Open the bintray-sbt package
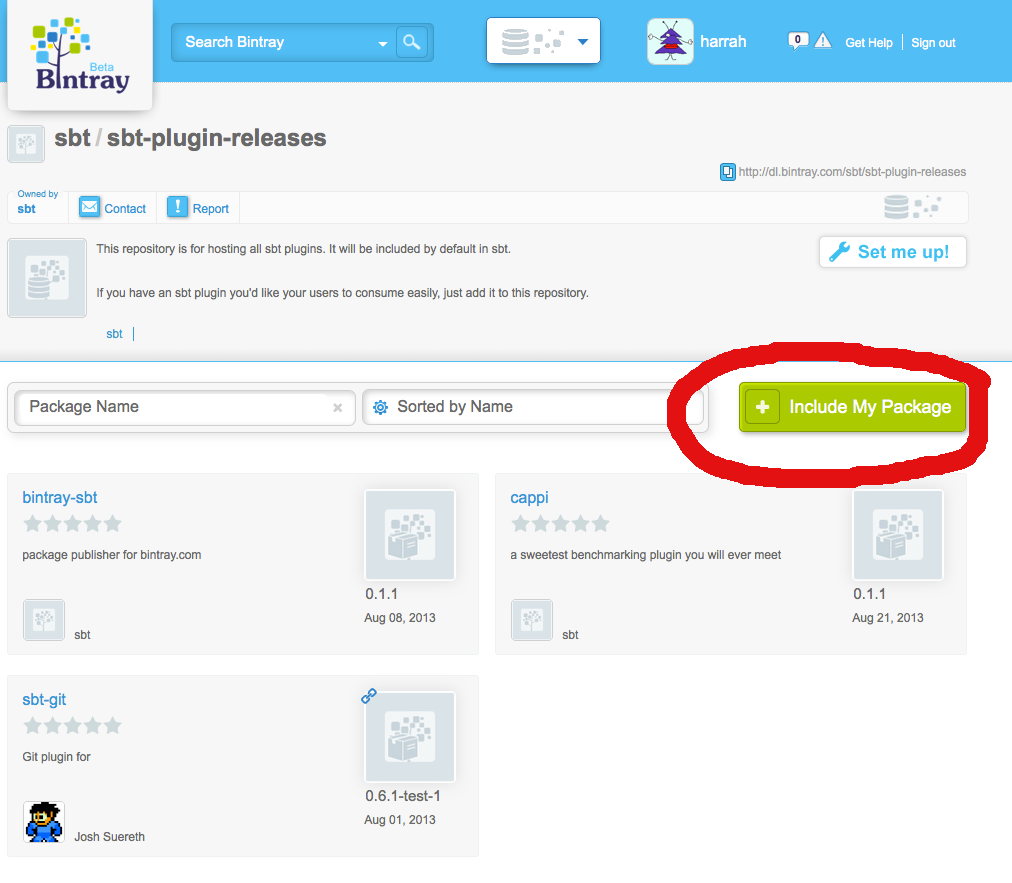 click(59, 498)
